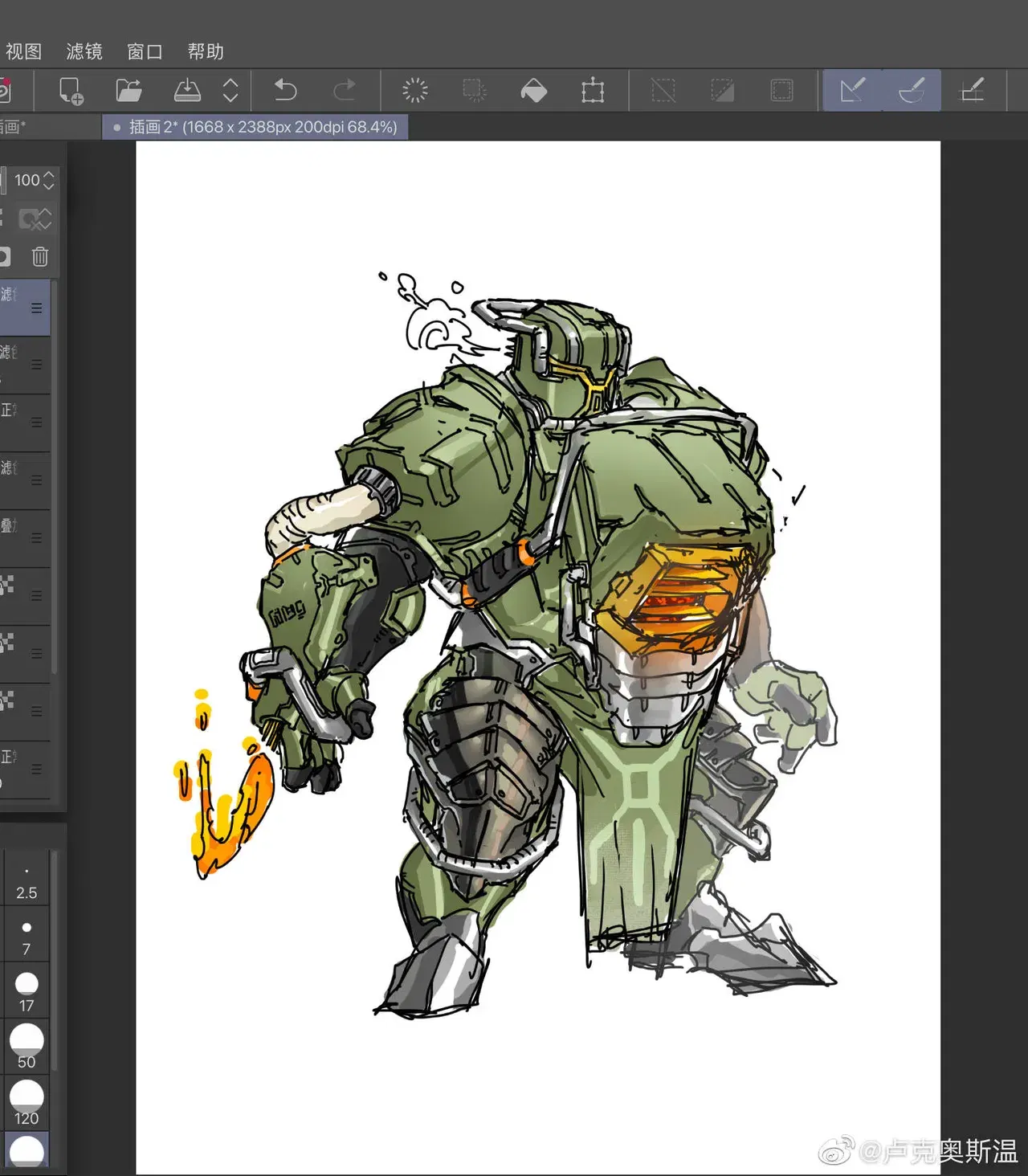Click the Open file folder icon
This screenshot has width=1028, height=1176.
(x=128, y=90)
